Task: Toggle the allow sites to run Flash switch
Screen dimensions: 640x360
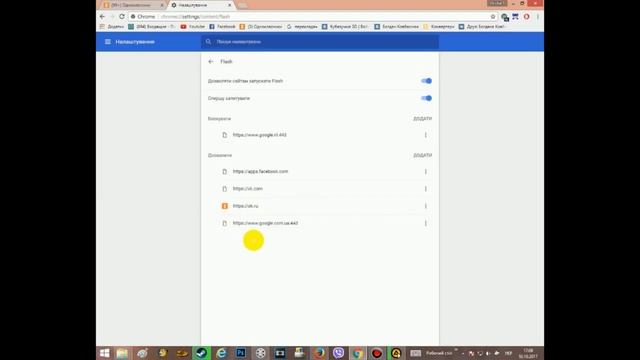Action: point(427,81)
